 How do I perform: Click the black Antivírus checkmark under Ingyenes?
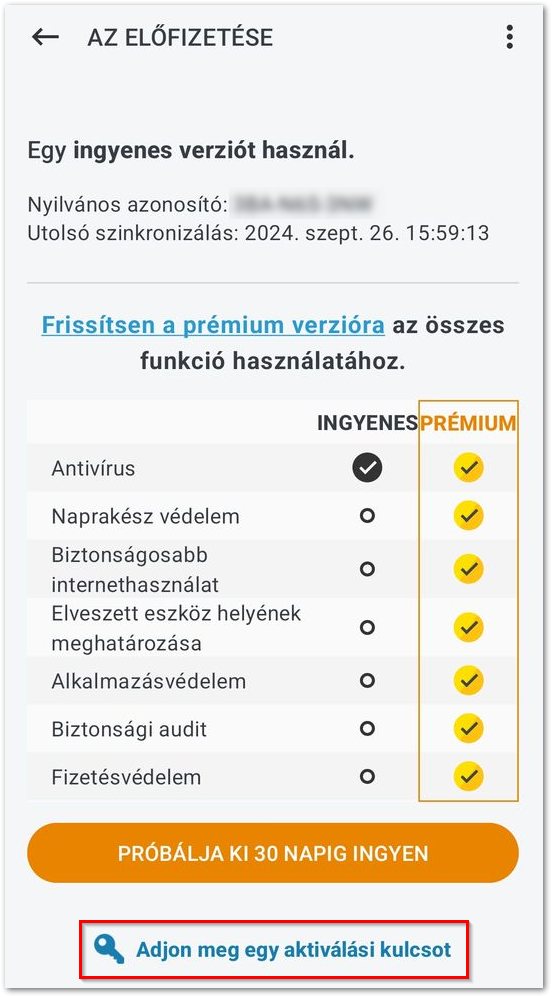coord(367,469)
